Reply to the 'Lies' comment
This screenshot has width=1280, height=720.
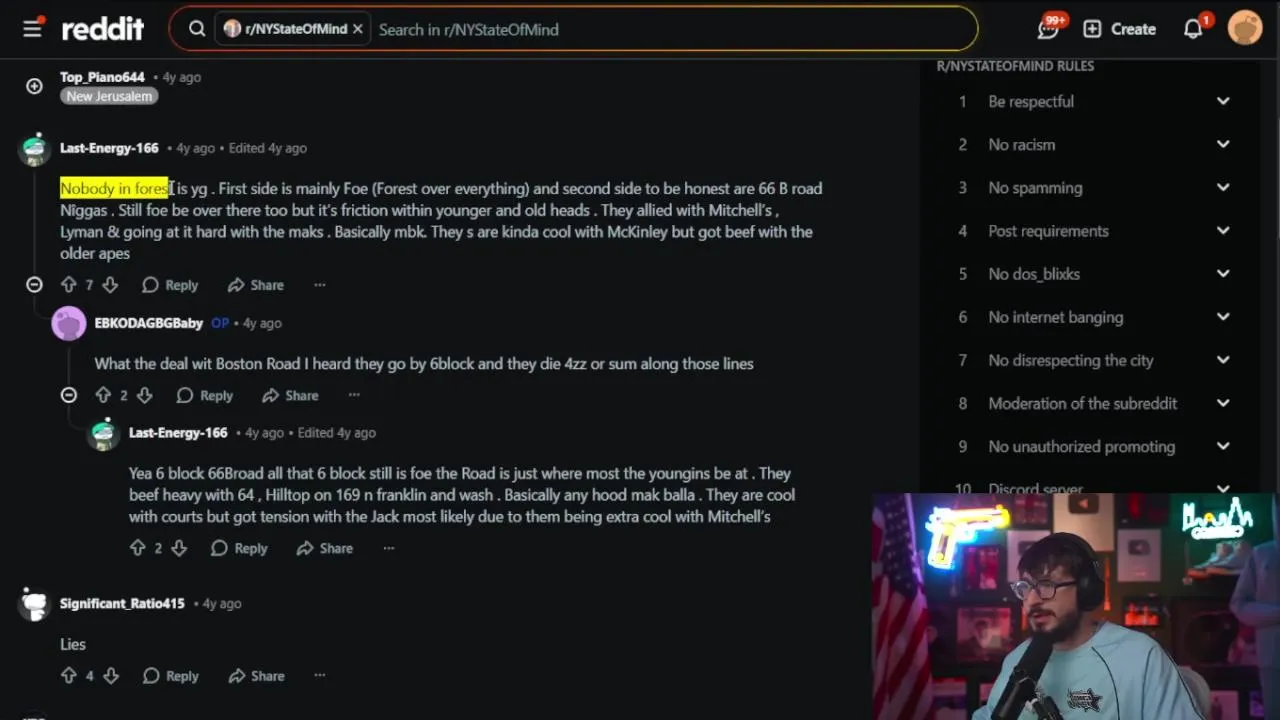(x=170, y=676)
